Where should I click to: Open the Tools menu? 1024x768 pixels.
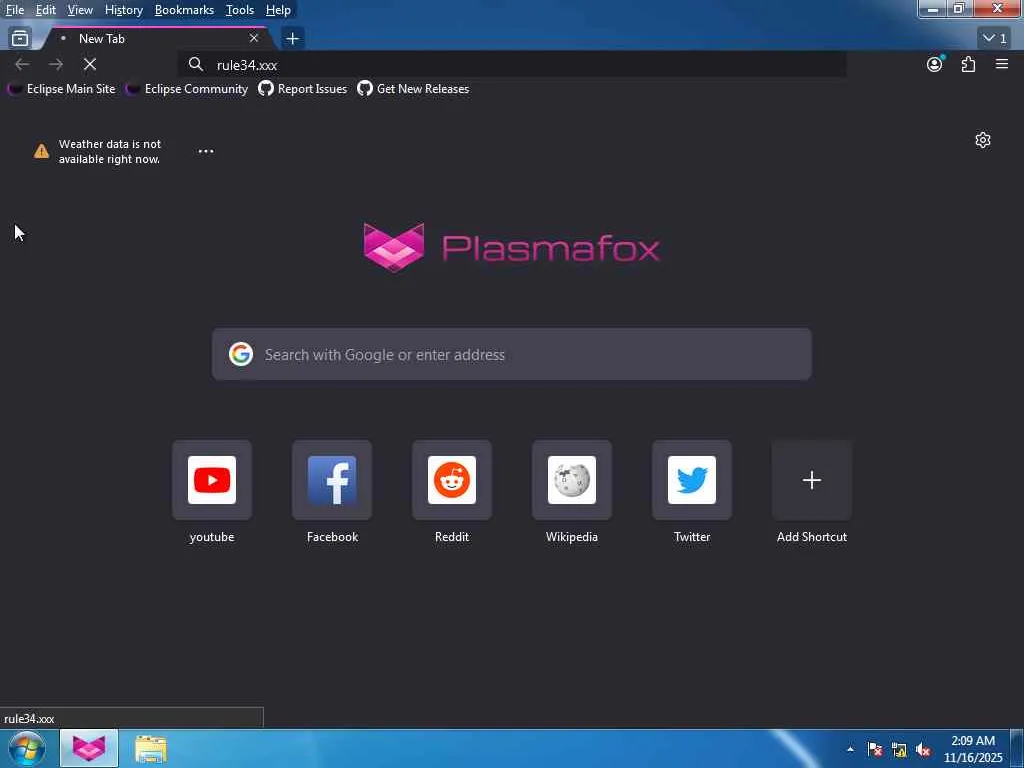pos(240,10)
